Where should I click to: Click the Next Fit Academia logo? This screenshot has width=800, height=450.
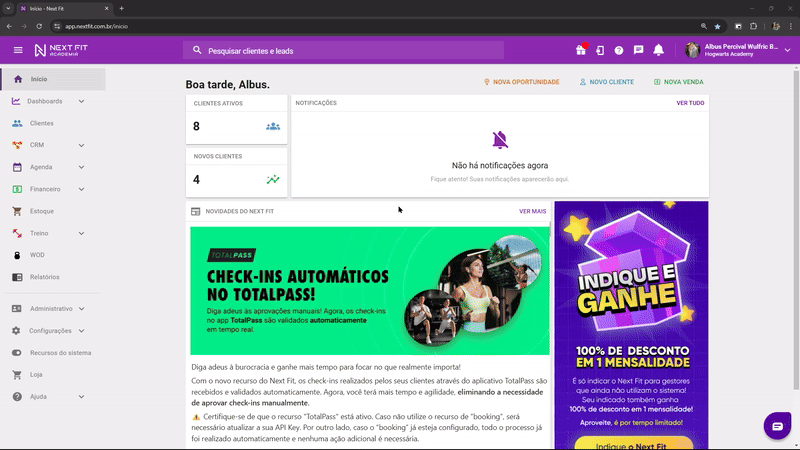click(61, 50)
